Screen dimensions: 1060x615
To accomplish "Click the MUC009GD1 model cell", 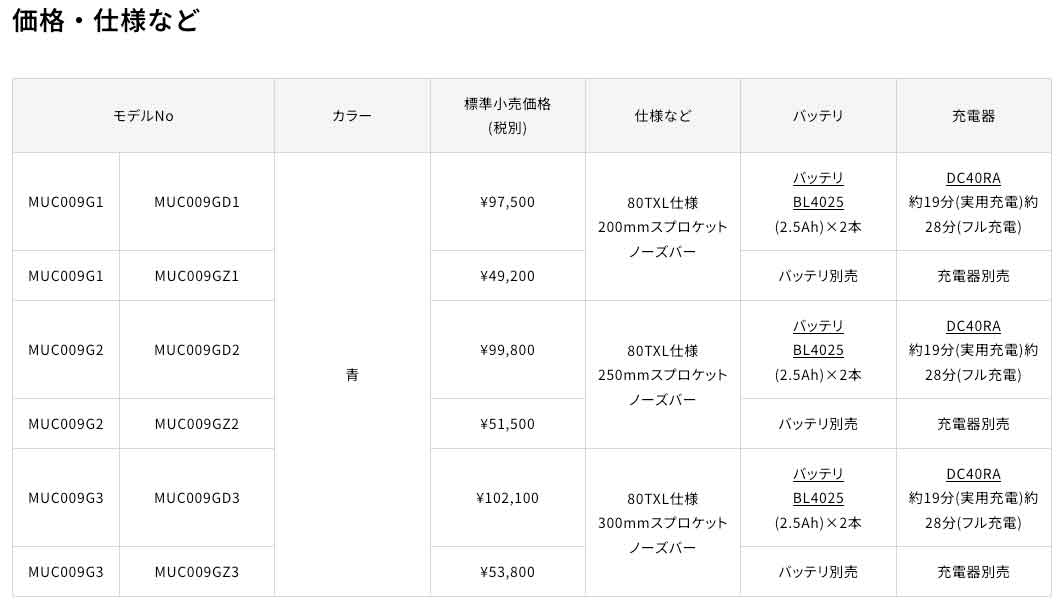I will (197, 202).
